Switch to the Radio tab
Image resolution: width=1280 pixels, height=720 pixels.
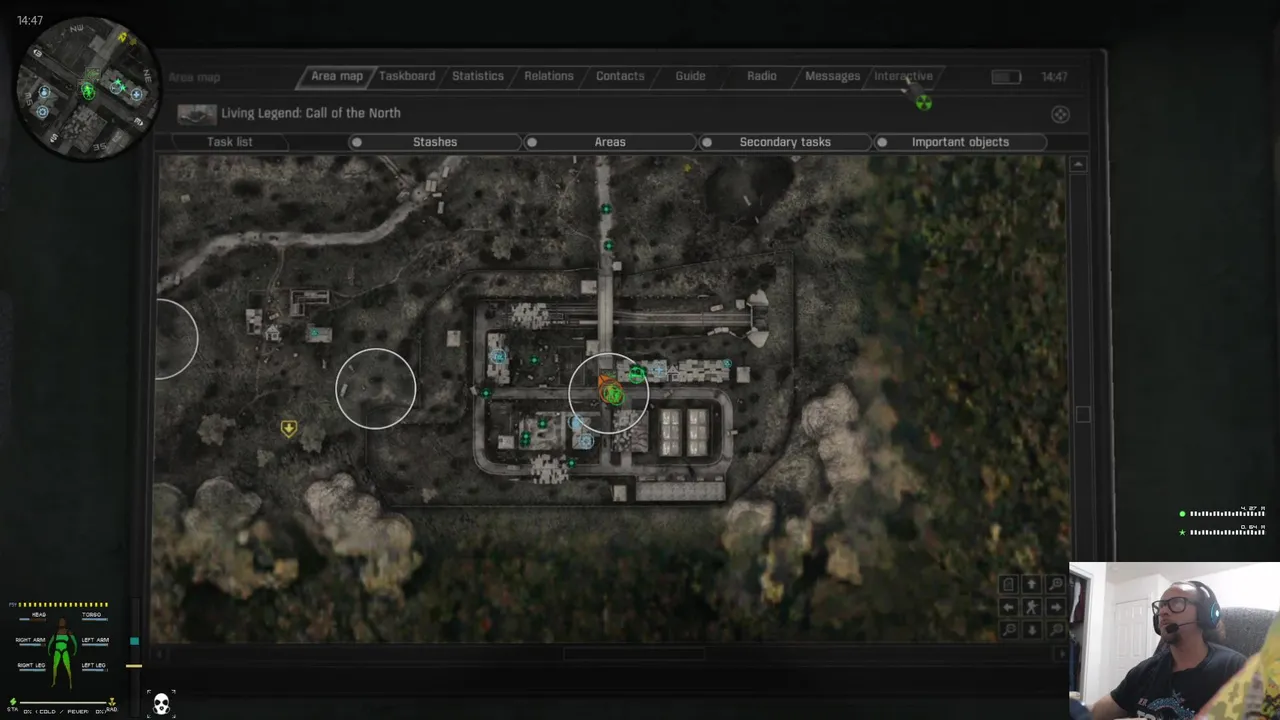point(761,76)
